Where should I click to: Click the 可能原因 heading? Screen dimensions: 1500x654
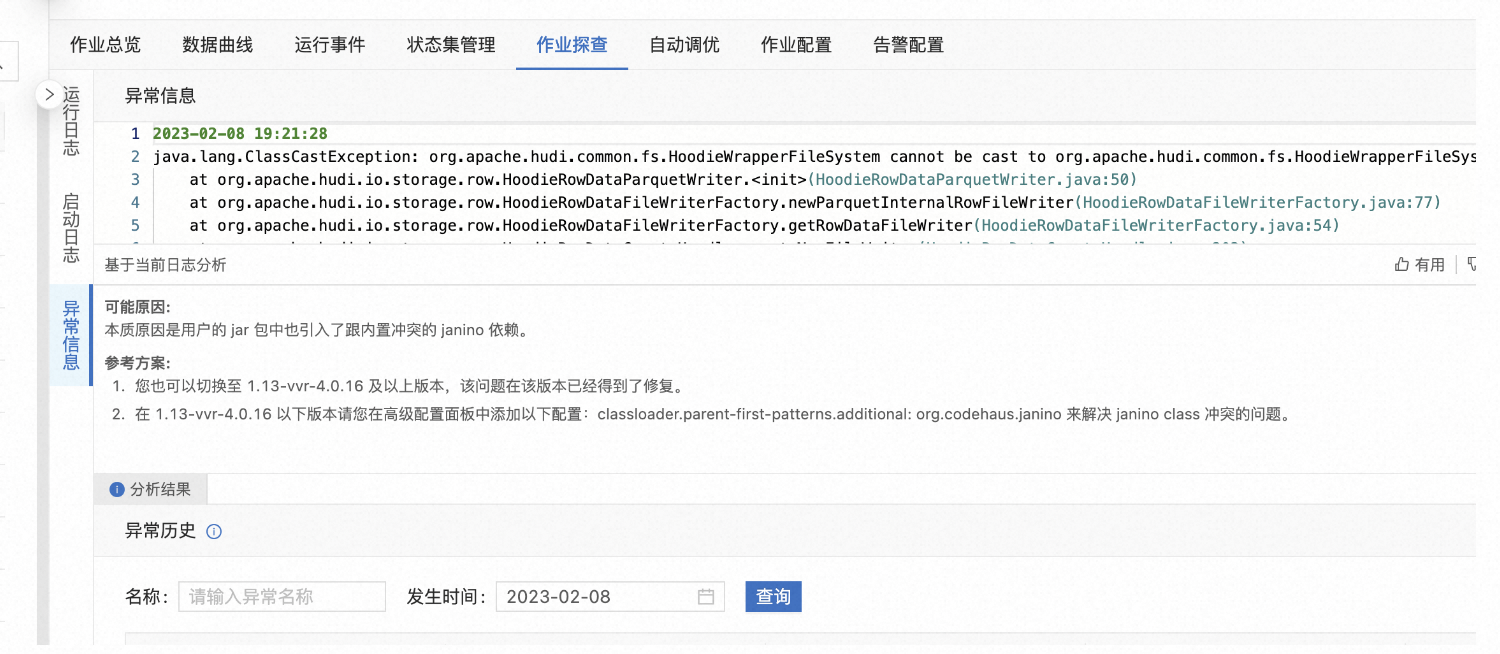point(137,308)
